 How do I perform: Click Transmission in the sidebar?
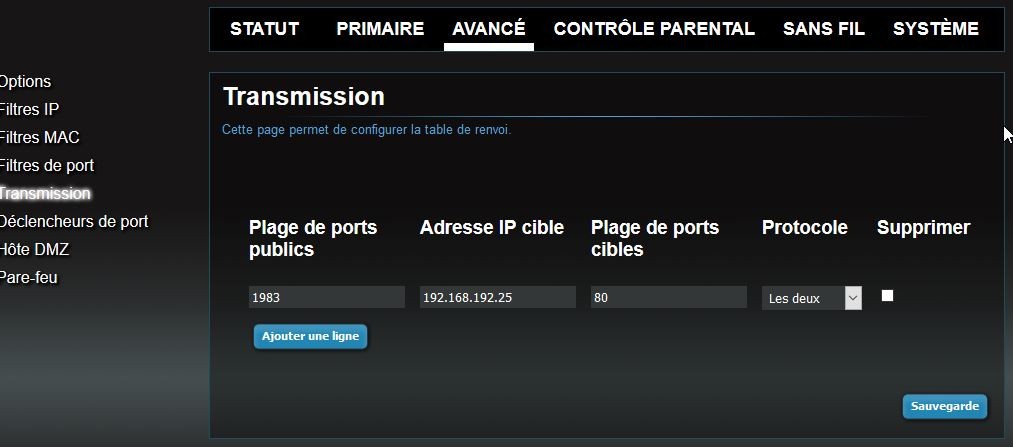(45, 194)
